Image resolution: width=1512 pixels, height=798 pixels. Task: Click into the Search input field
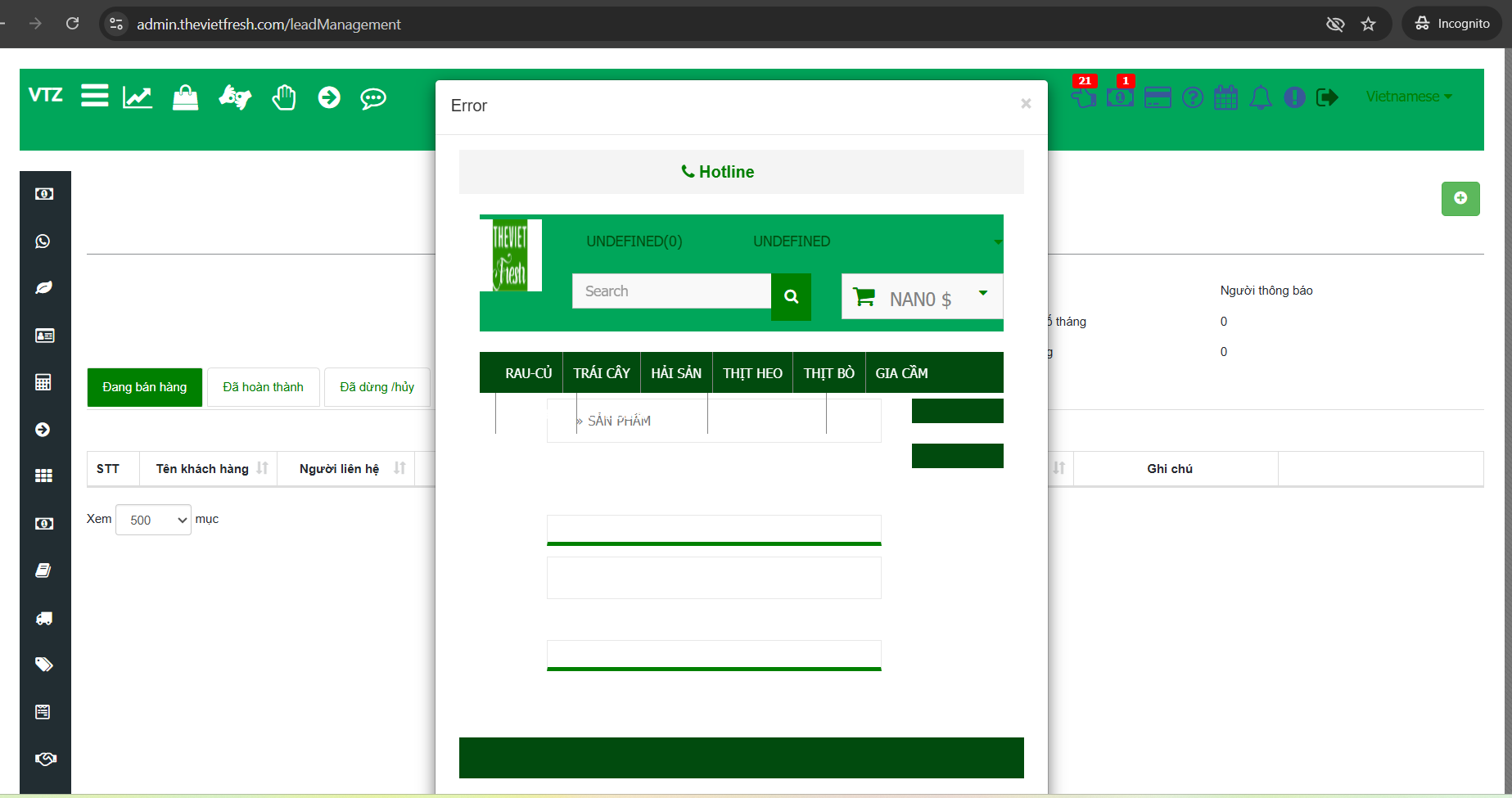tap(671, 291)
